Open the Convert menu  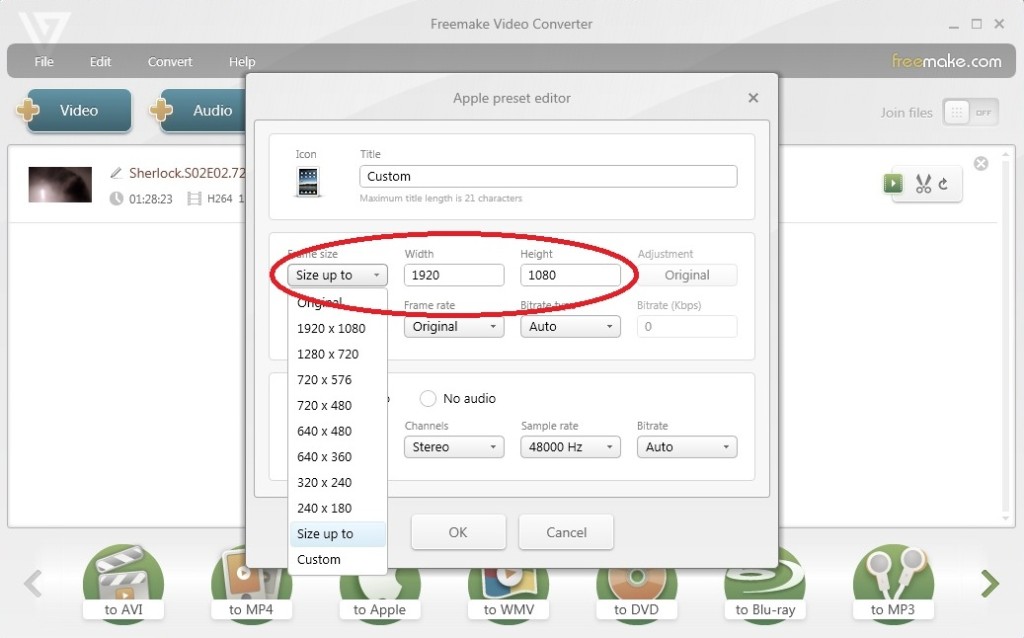point(169,61)
